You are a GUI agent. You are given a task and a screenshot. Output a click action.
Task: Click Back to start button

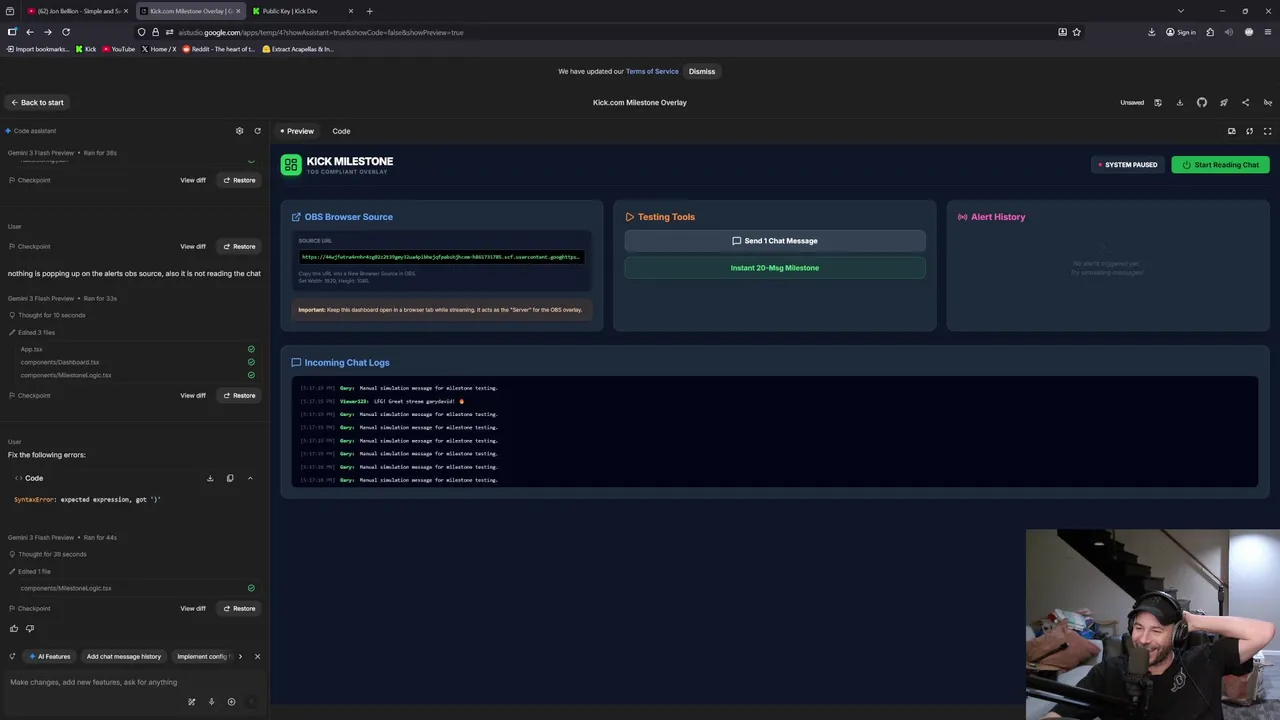coord(37,102)
